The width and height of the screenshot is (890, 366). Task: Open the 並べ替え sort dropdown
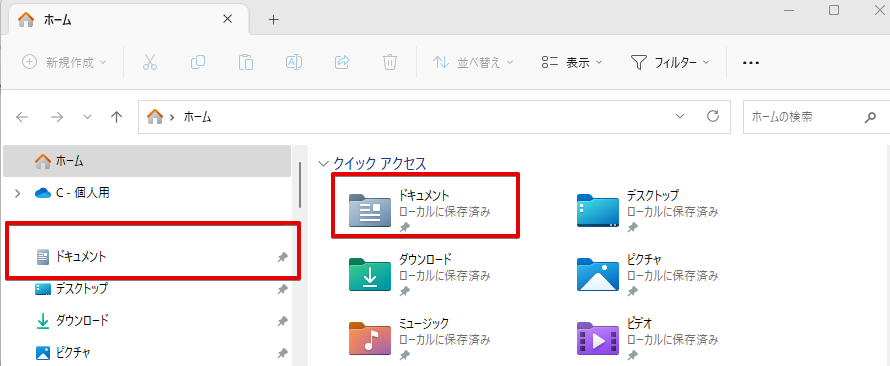473,62
